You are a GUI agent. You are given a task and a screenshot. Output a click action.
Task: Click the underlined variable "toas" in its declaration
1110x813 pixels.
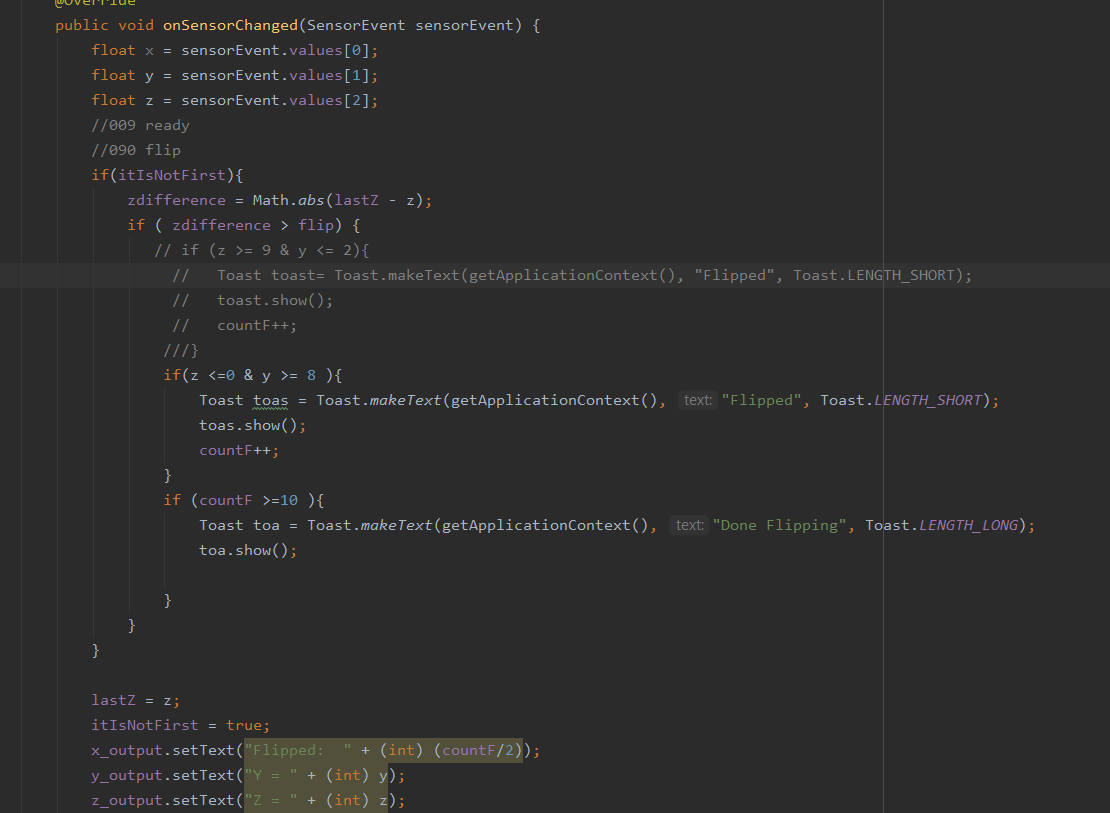270,401
